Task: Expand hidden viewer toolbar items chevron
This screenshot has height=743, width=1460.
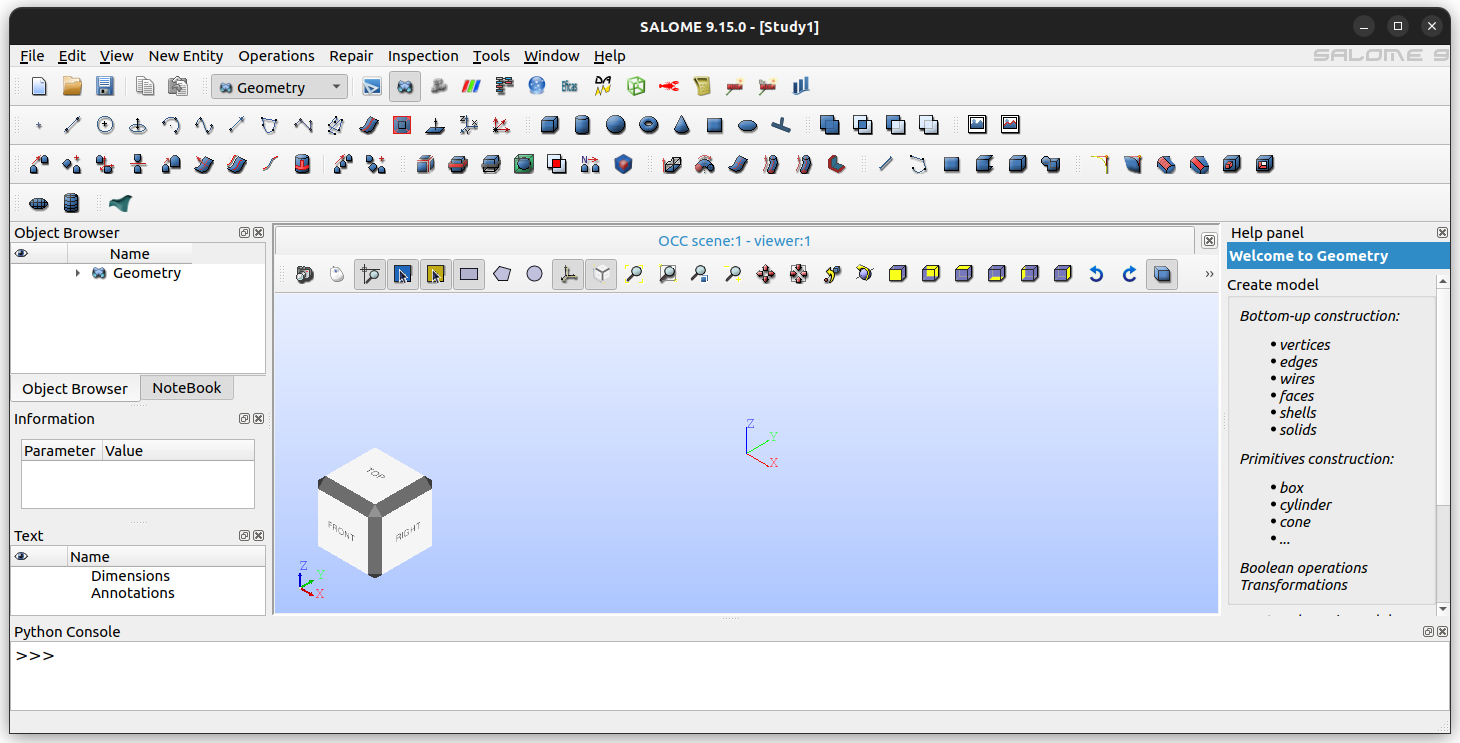Action: click(x=1208, y=274)
